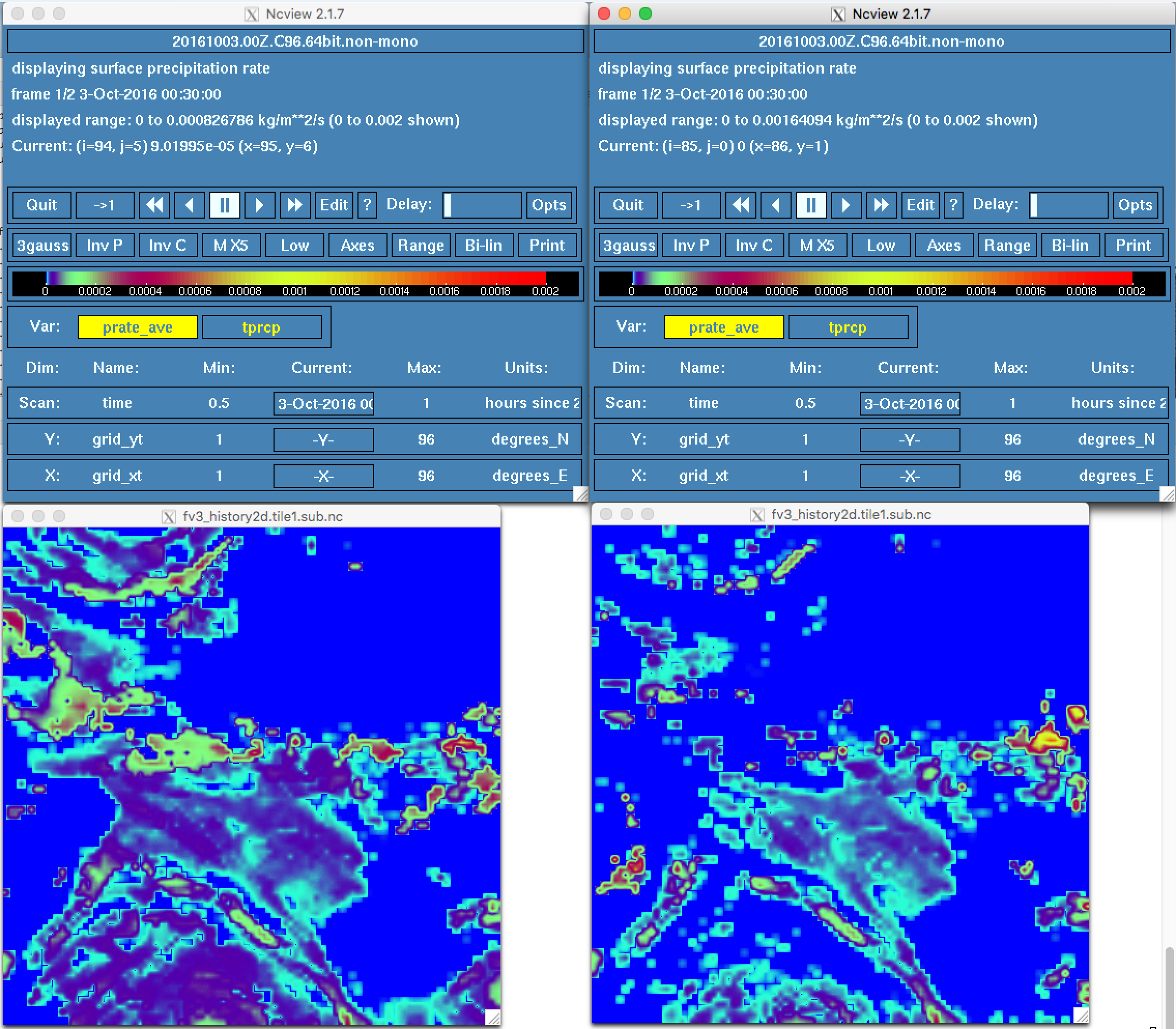
Task: Click play-forward arrow in left Ncview window
Action: (x=260, y=205)
